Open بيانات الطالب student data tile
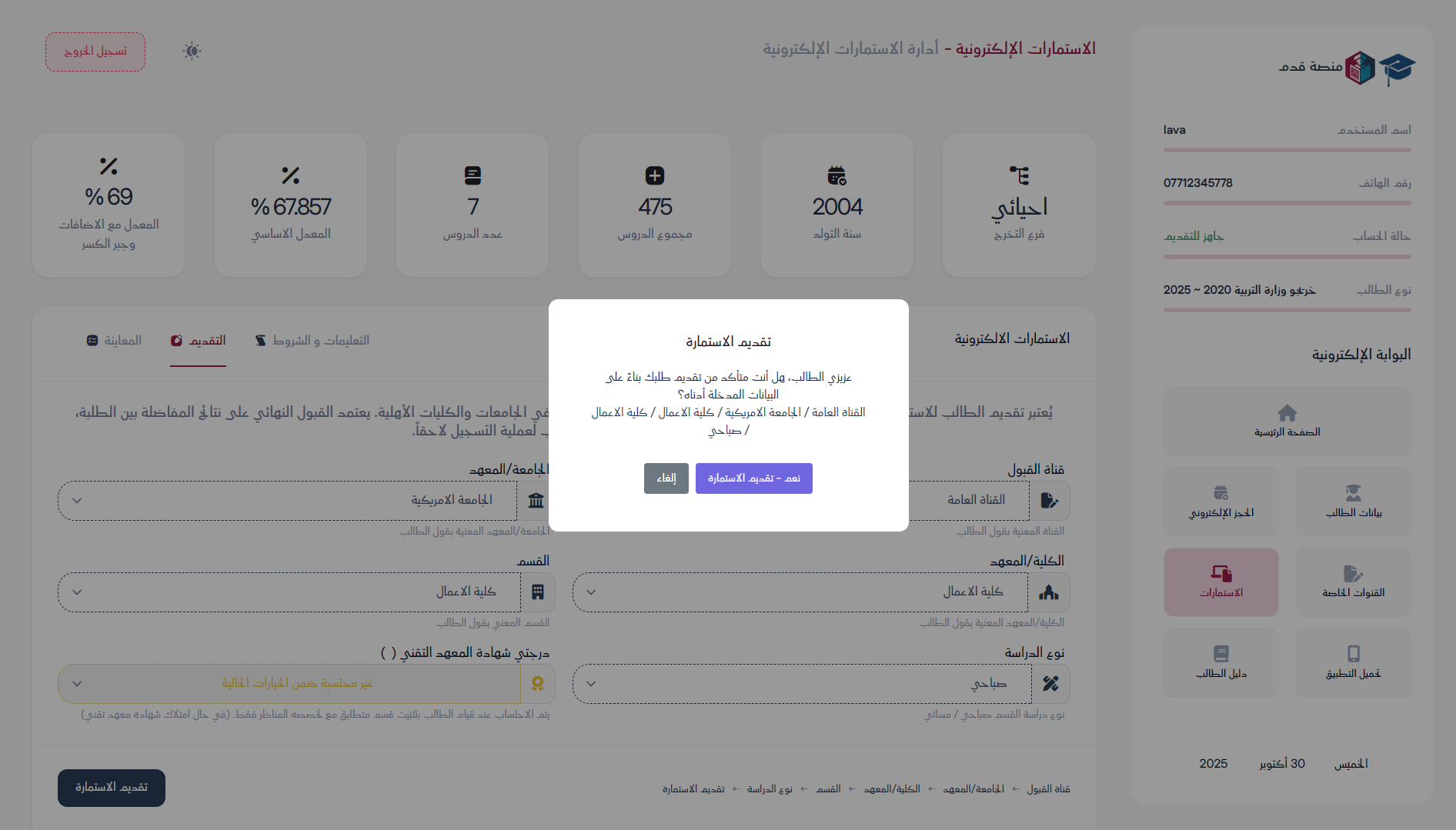The image size is (1456, 830). 1353,501
